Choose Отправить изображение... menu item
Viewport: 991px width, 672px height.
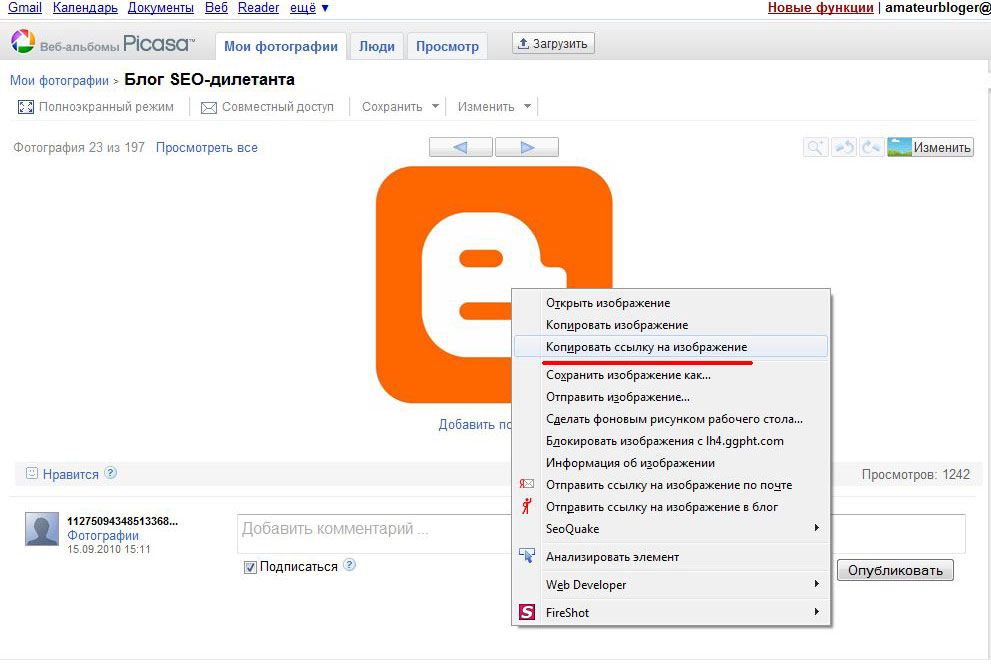671,397
